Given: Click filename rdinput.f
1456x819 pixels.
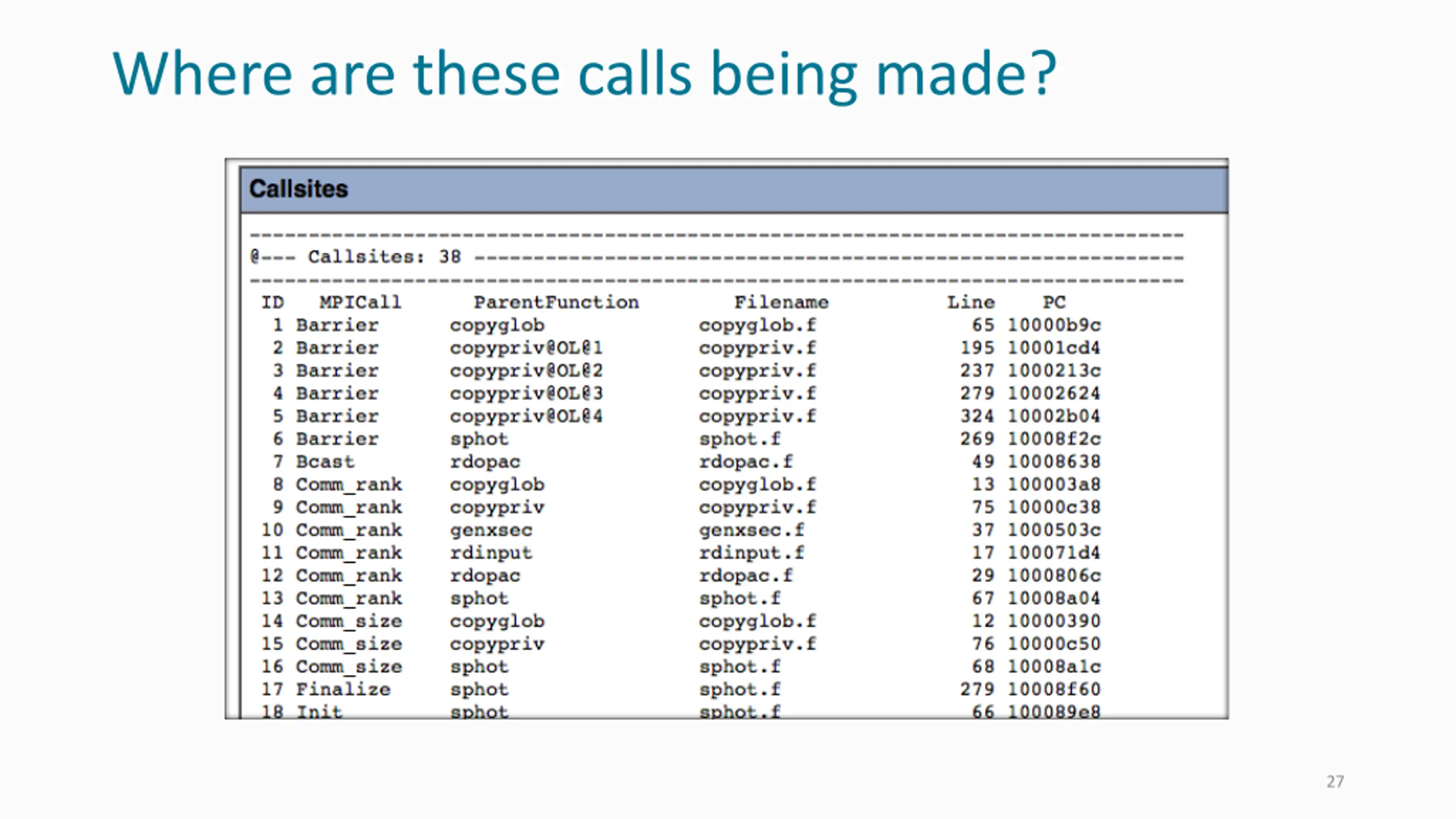Looking at the screenshot, I should 751,552.
